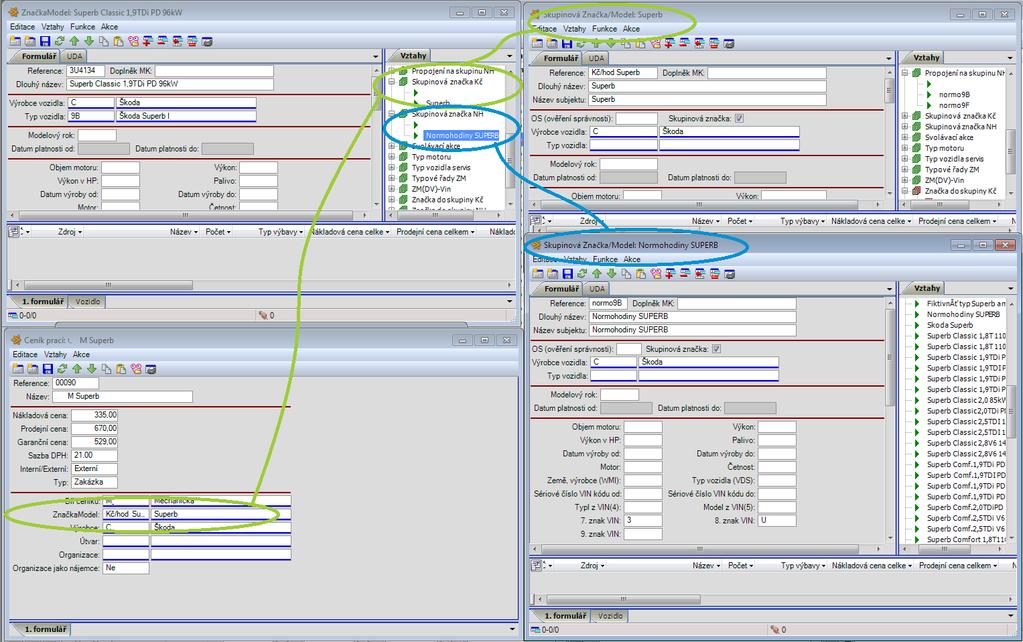Screen dimensions: 1023x642
Task: Open Formulář panel dropdown in Normohodiny SUPERB window
Action: tap(889, 288)
